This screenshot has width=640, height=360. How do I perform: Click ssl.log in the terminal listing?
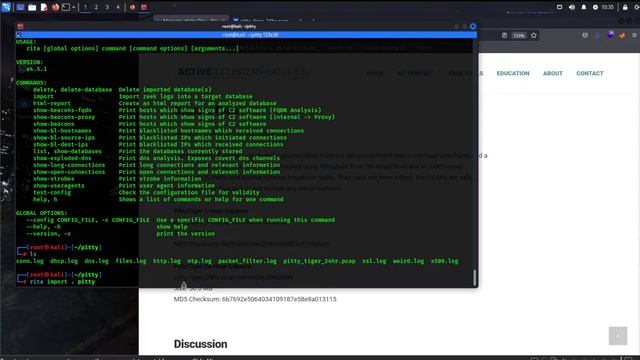374,261
